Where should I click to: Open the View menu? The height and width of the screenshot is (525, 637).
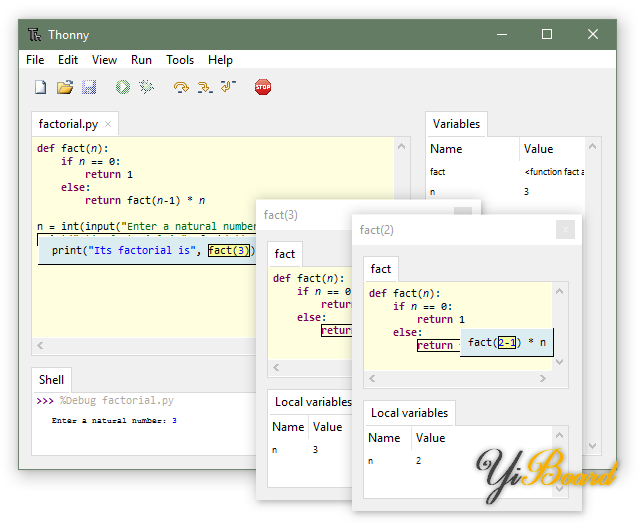104,60
